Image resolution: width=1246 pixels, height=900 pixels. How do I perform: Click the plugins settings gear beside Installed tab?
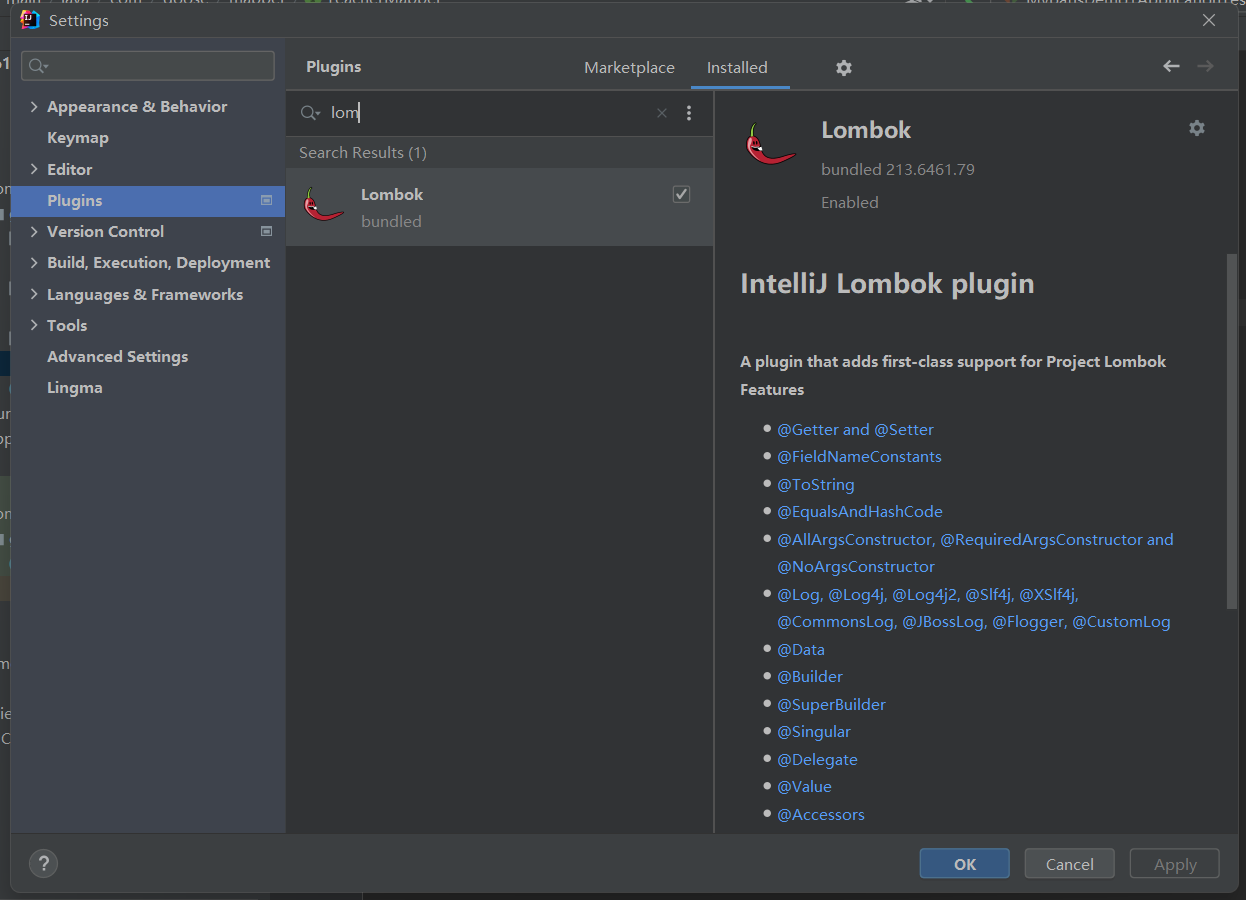click(x=844, y=68)
